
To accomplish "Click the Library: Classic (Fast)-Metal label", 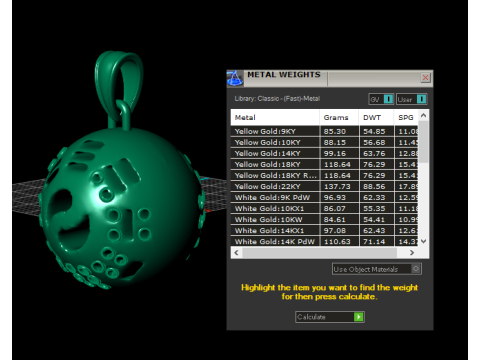I will (x=277, y=99).
